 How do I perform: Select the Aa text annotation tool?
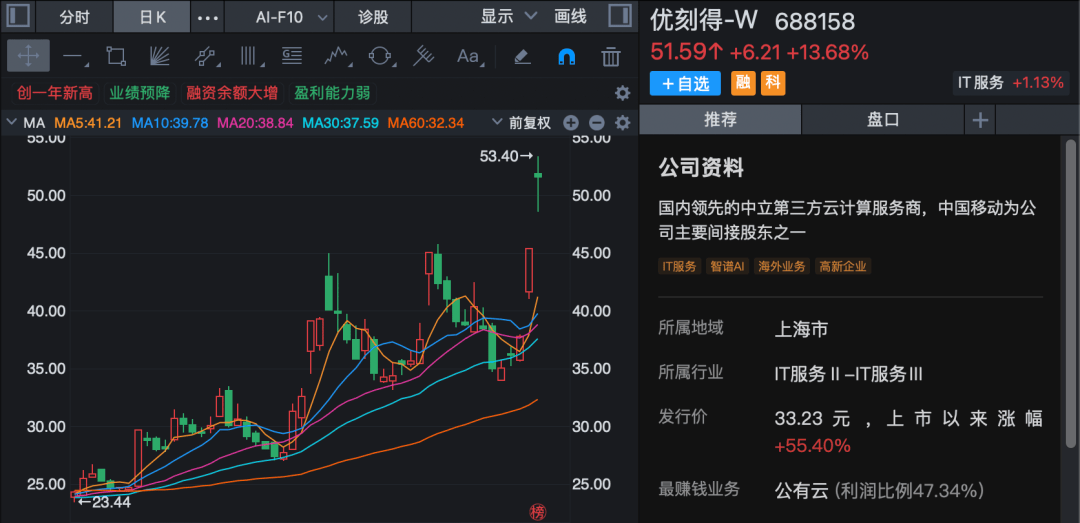click(468, 56)
